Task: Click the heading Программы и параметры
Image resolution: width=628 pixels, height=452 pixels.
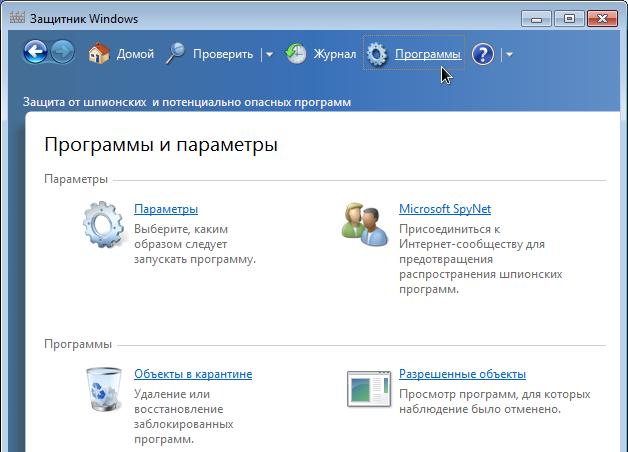Action: [161, 144]
